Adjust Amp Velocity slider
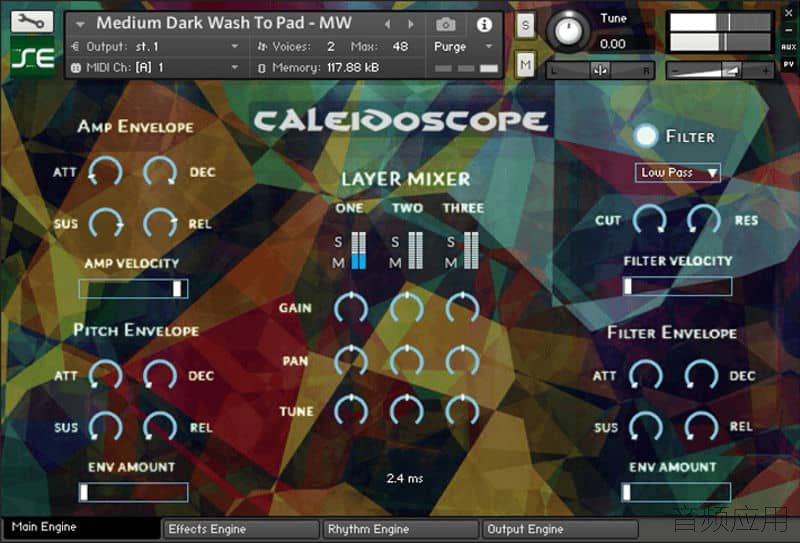The image size is (800, 543). pos(133,288)
